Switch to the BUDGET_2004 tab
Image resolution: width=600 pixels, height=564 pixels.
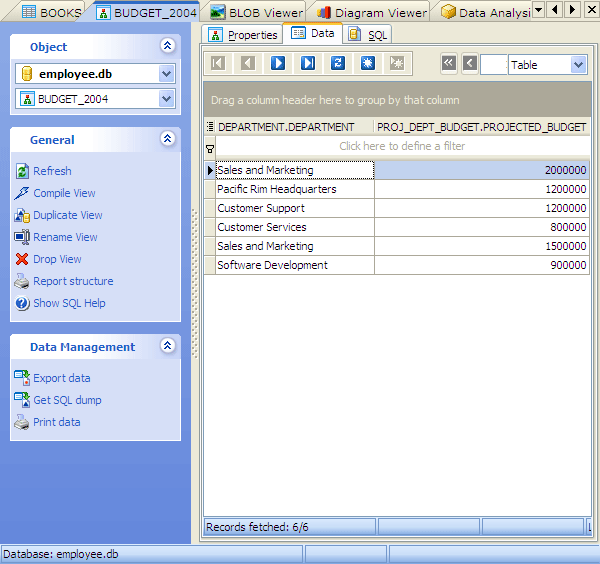pyautogui.click(x=146, y=13)
